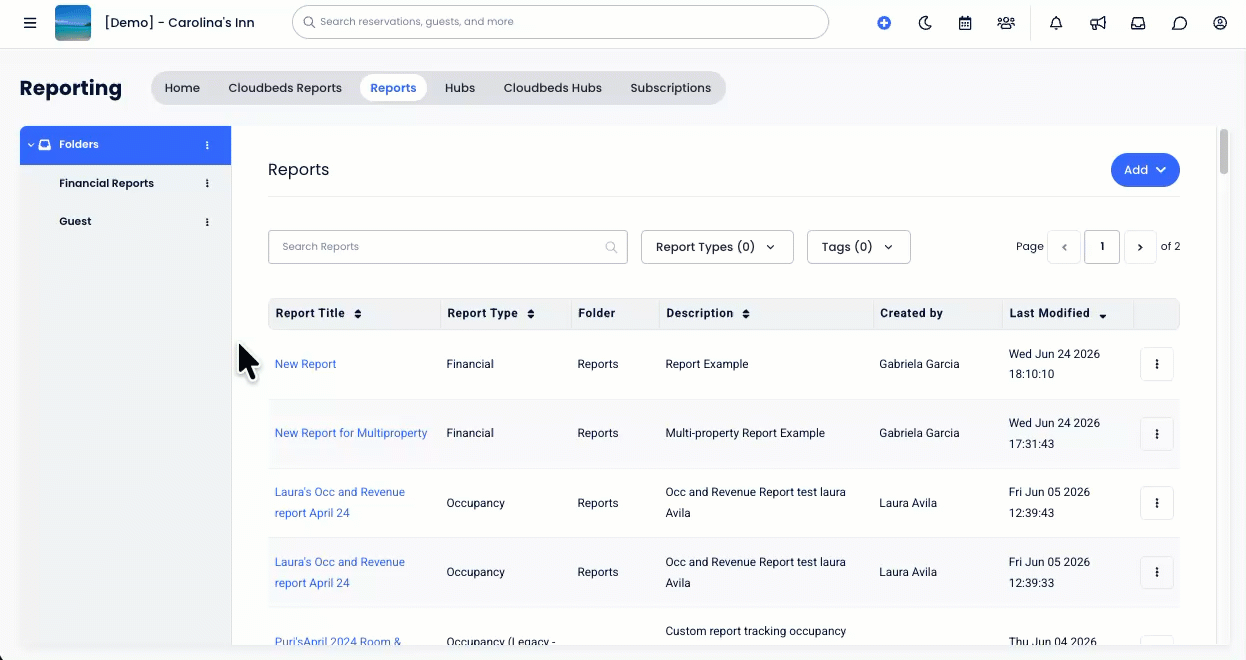Open Folders three-dot options menu
This screenshot has width=1246, height=660.
point(207,145)
